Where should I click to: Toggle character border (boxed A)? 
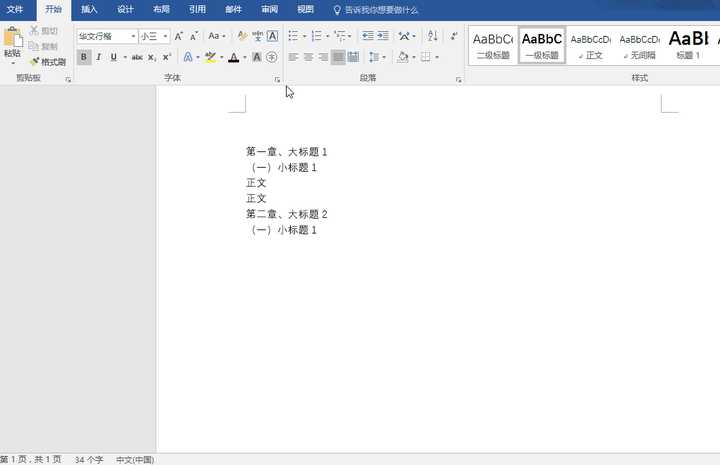tap(272, 36)
